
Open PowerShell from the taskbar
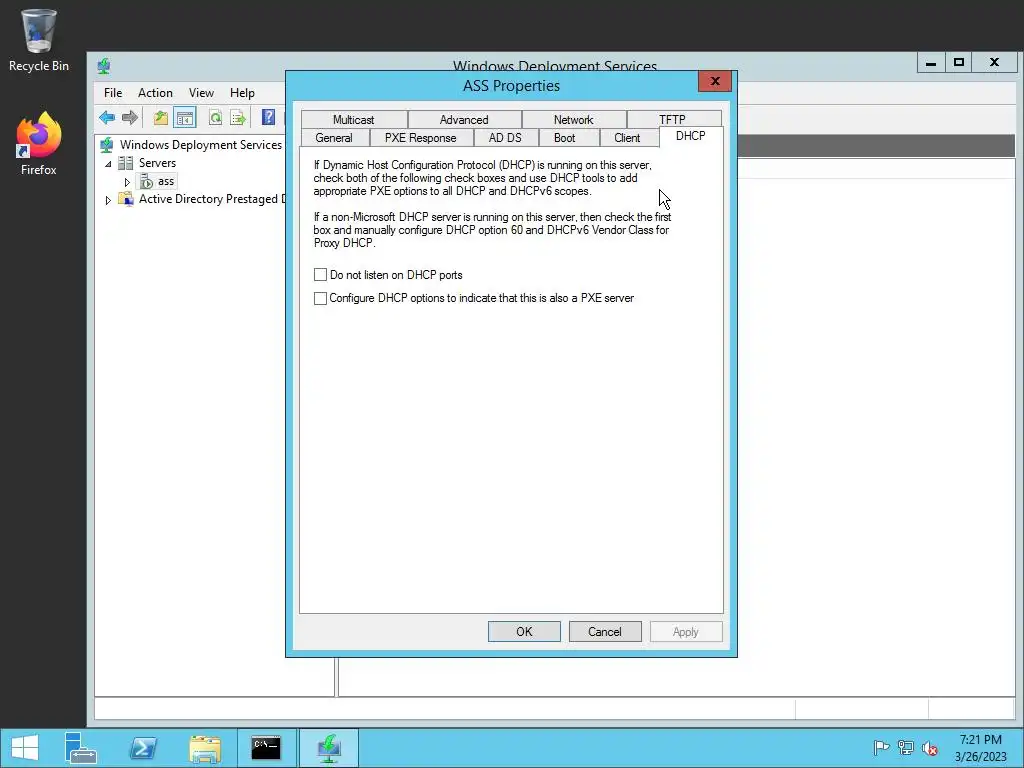(142, 748)
